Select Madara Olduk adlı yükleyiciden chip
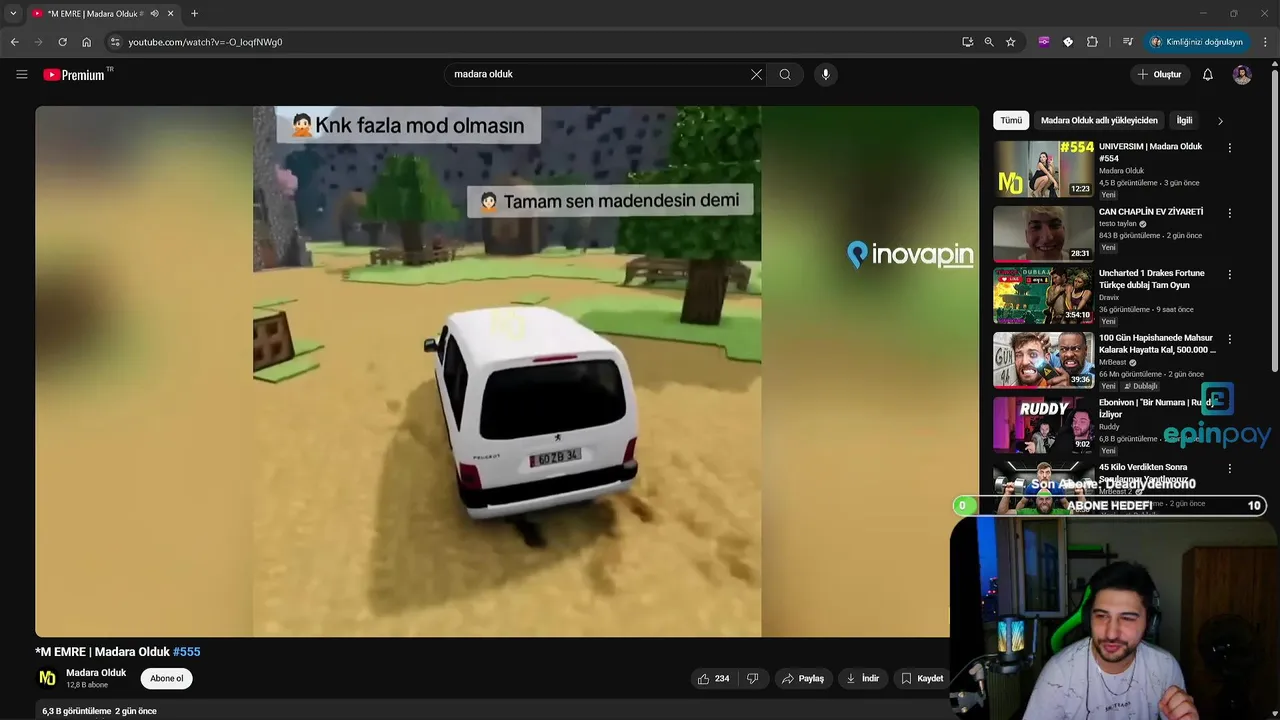1280x720 pixels. click(1099, 120)
